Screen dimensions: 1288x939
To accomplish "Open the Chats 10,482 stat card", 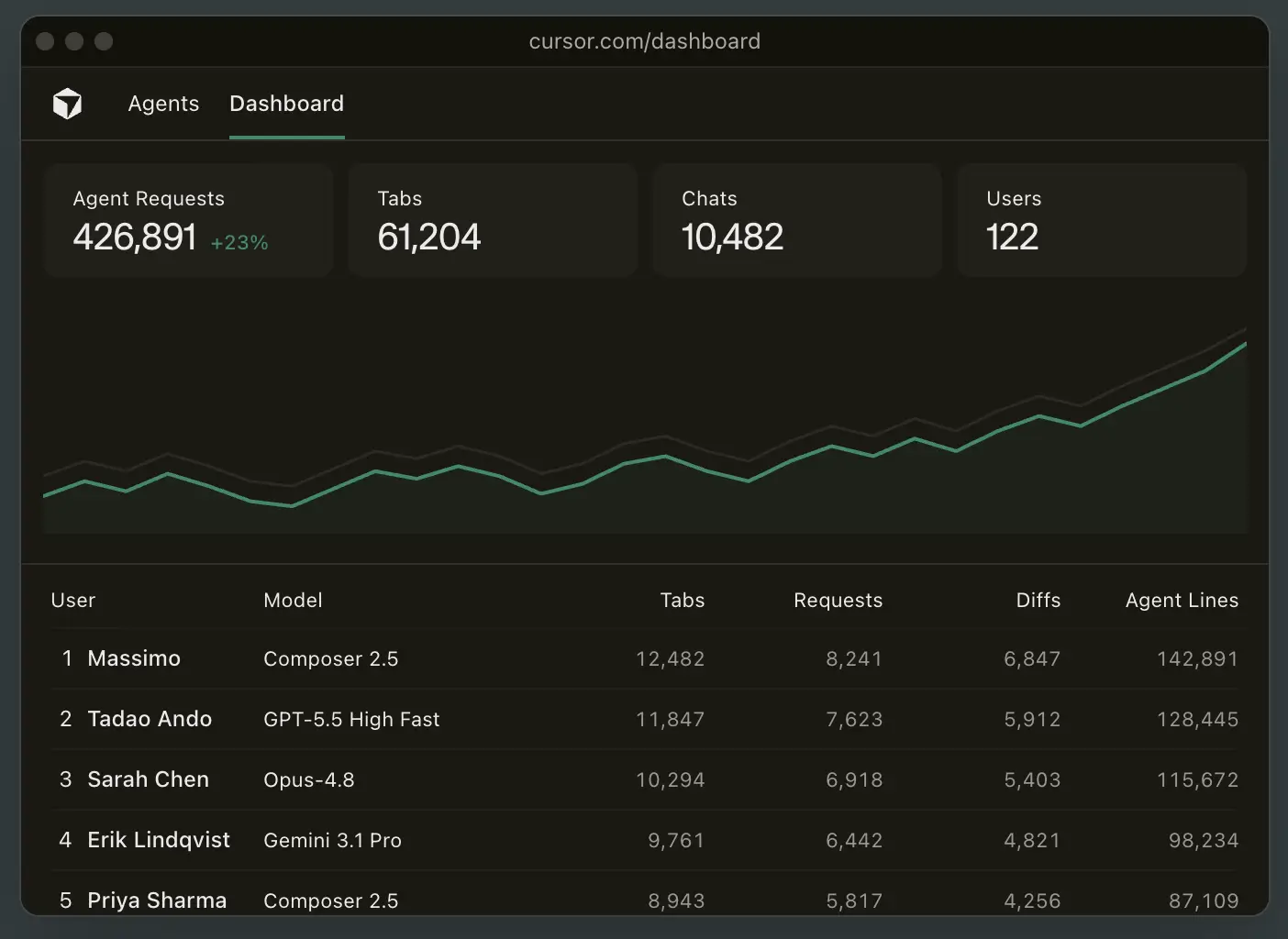I will click(x=797, y=220).
